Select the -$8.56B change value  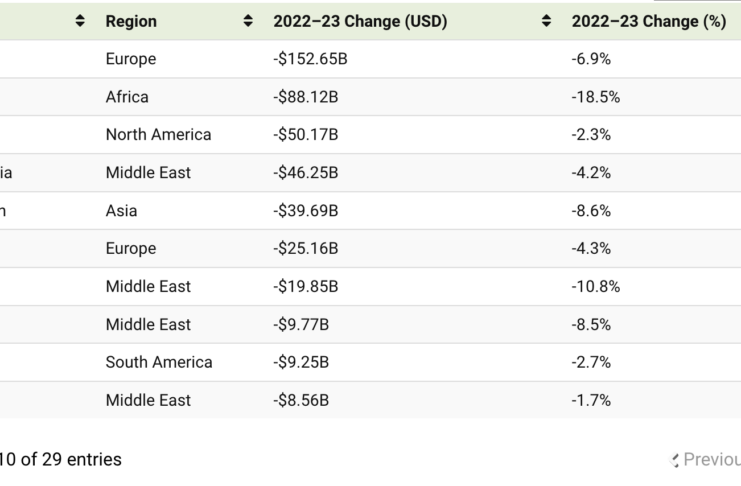pos(301,400)
